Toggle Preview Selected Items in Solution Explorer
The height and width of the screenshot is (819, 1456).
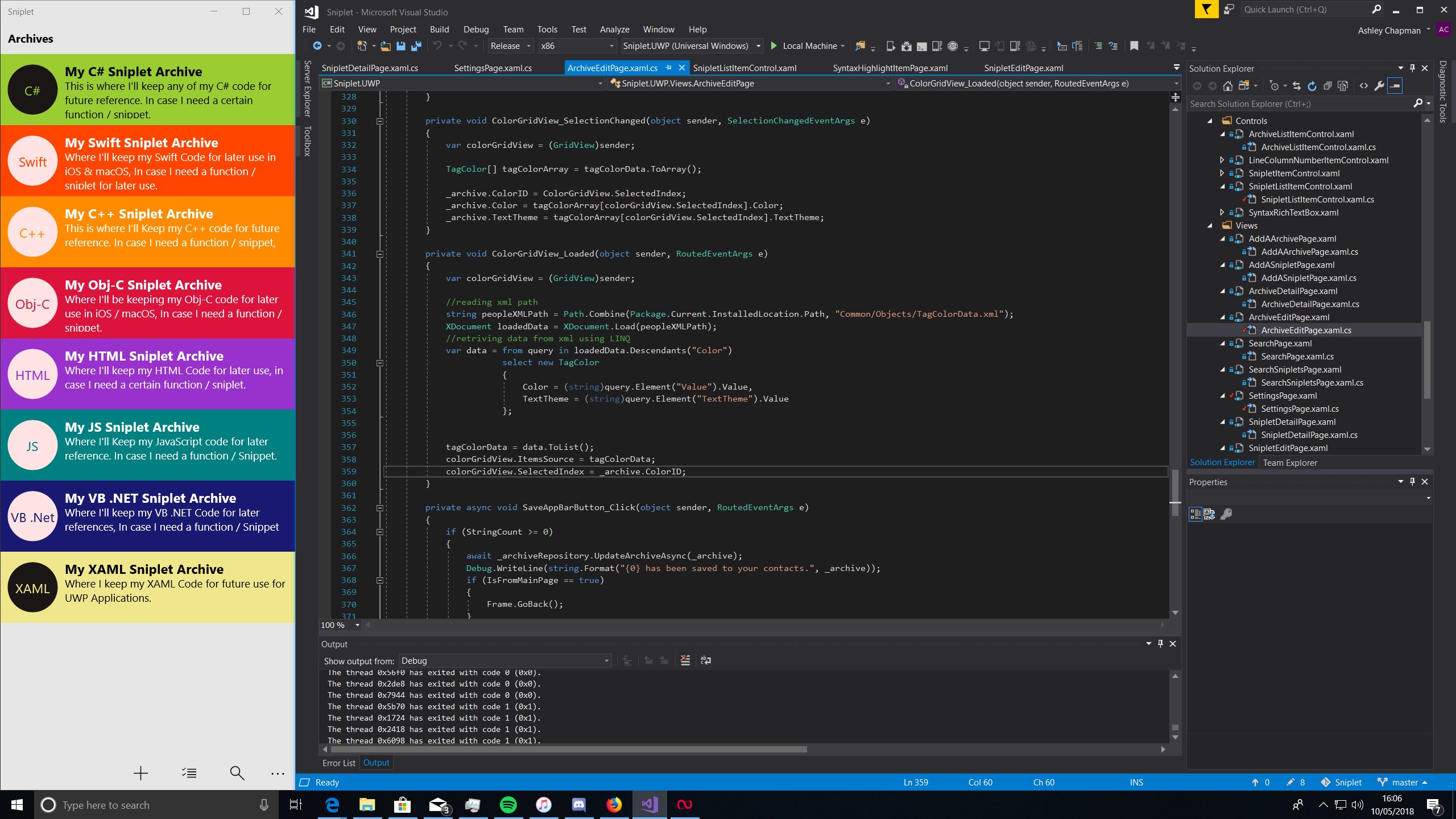coord(1395,86)
